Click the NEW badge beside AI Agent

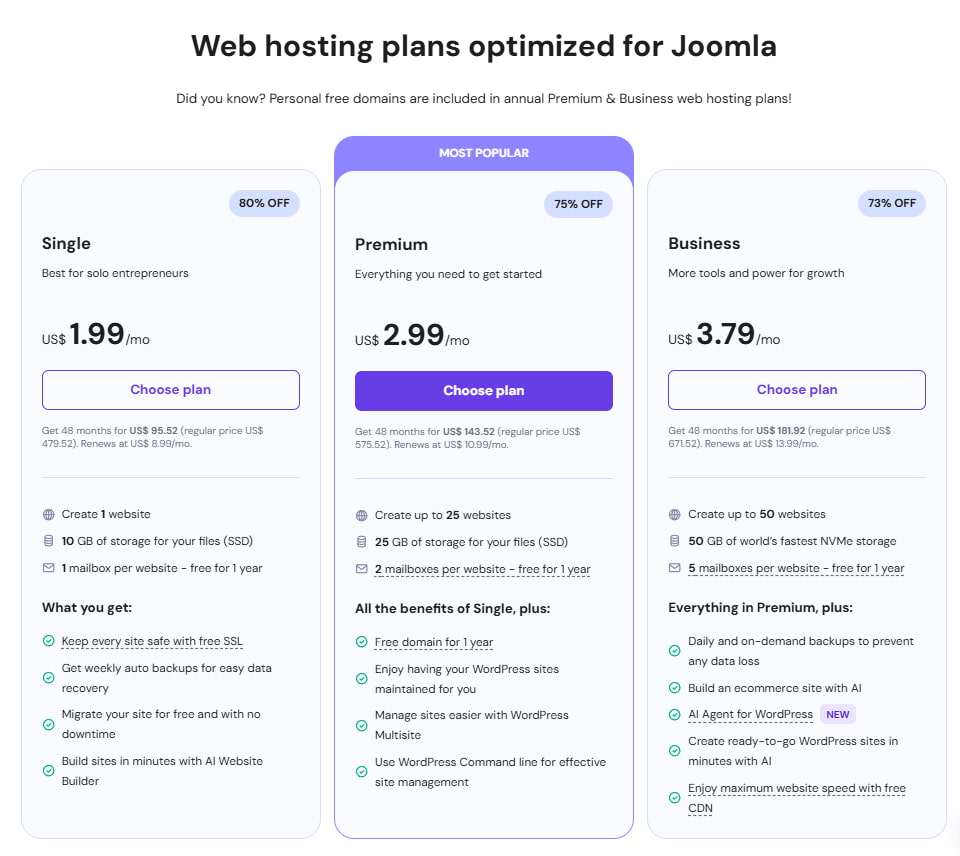coord(838,714)
